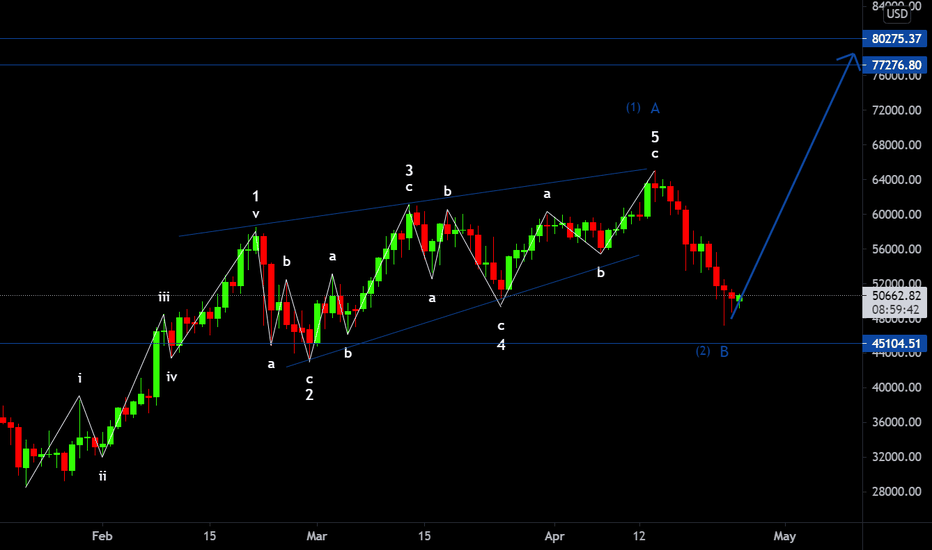
Task: Click the 40000.00 price axis value
Action: click(896, 387)
